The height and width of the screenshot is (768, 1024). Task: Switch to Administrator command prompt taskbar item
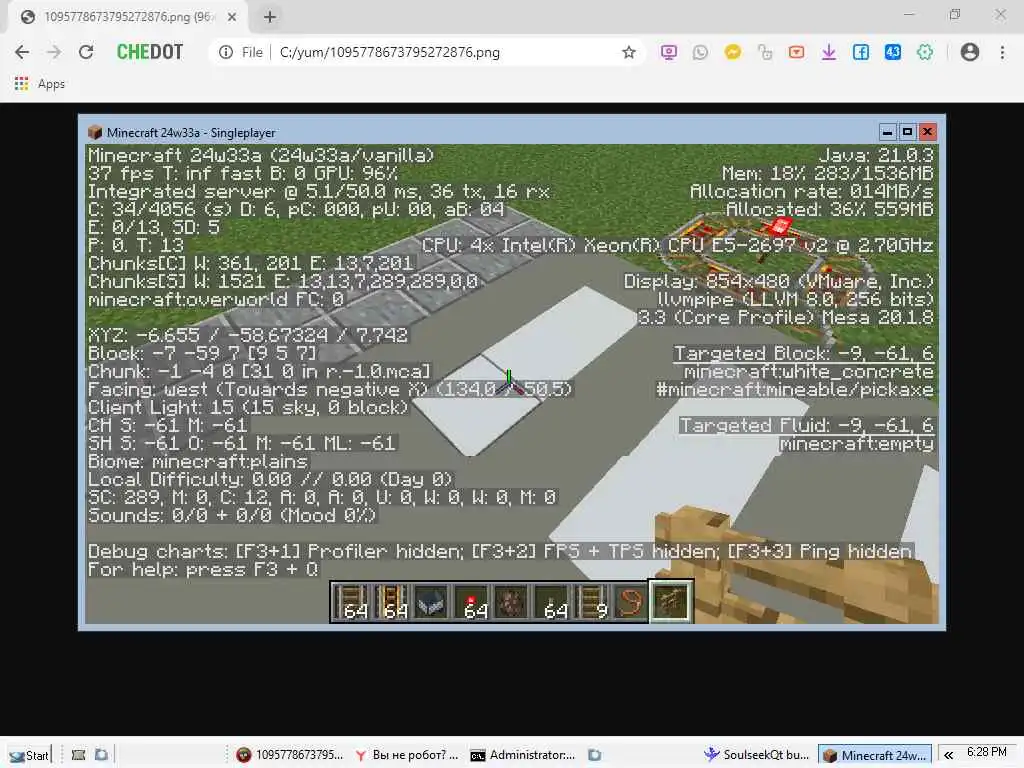[522, 755]
